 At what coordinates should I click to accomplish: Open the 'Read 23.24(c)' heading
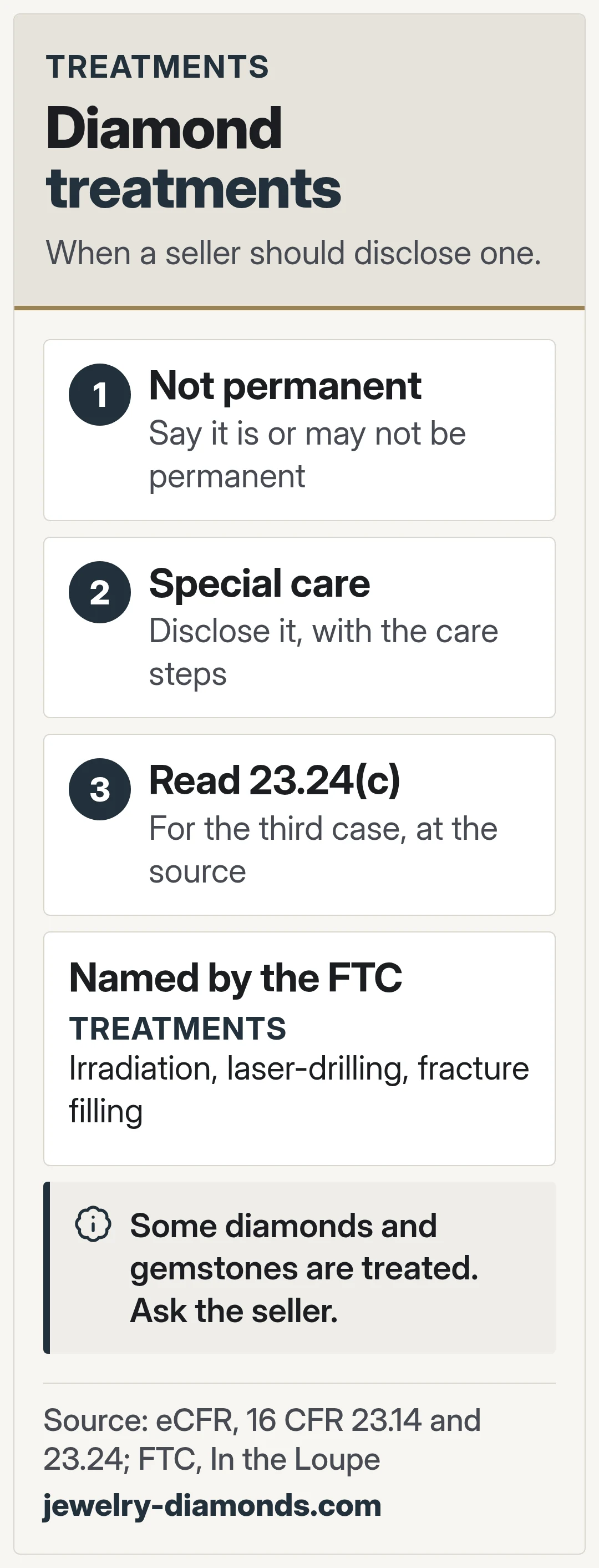pyautogui.click(x=275, y=780)
